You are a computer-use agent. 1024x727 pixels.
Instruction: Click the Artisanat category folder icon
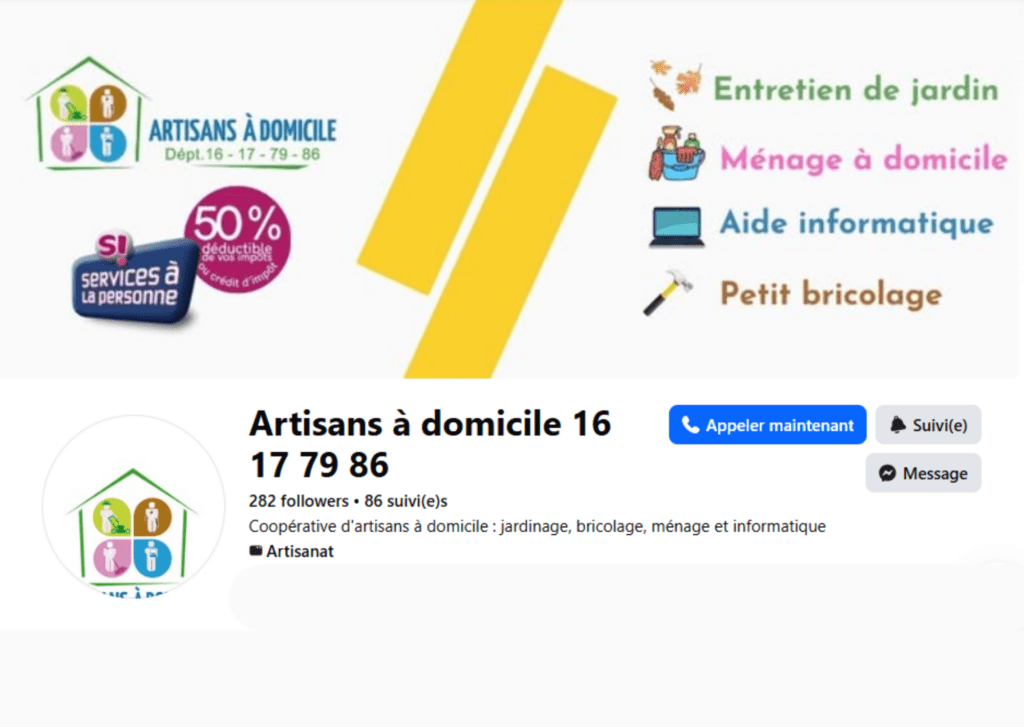(x=256, y=551)
